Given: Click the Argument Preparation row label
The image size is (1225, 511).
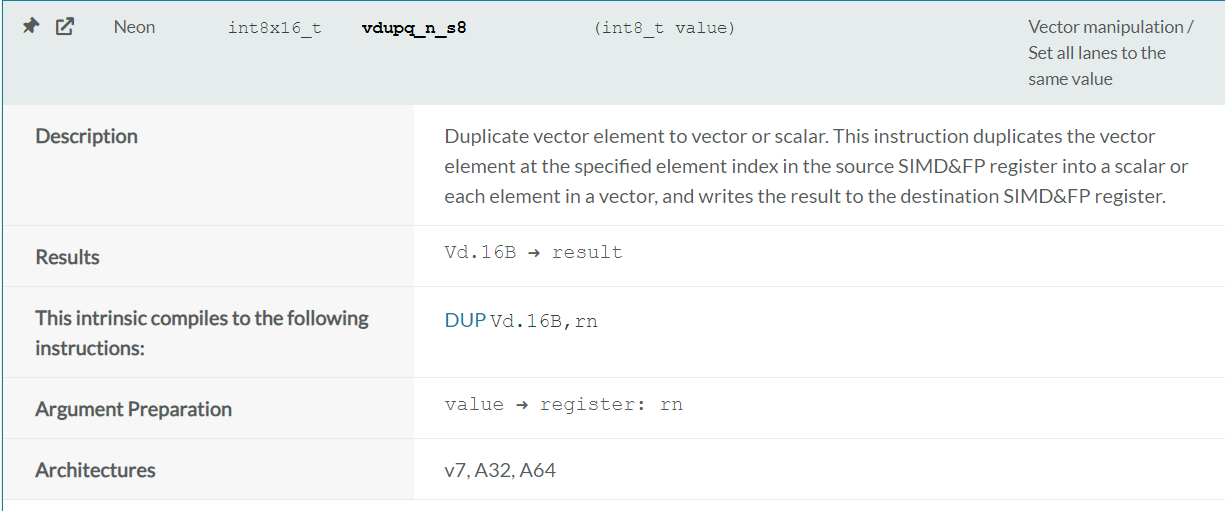Looking at the screenshot, I should [134, 409].
